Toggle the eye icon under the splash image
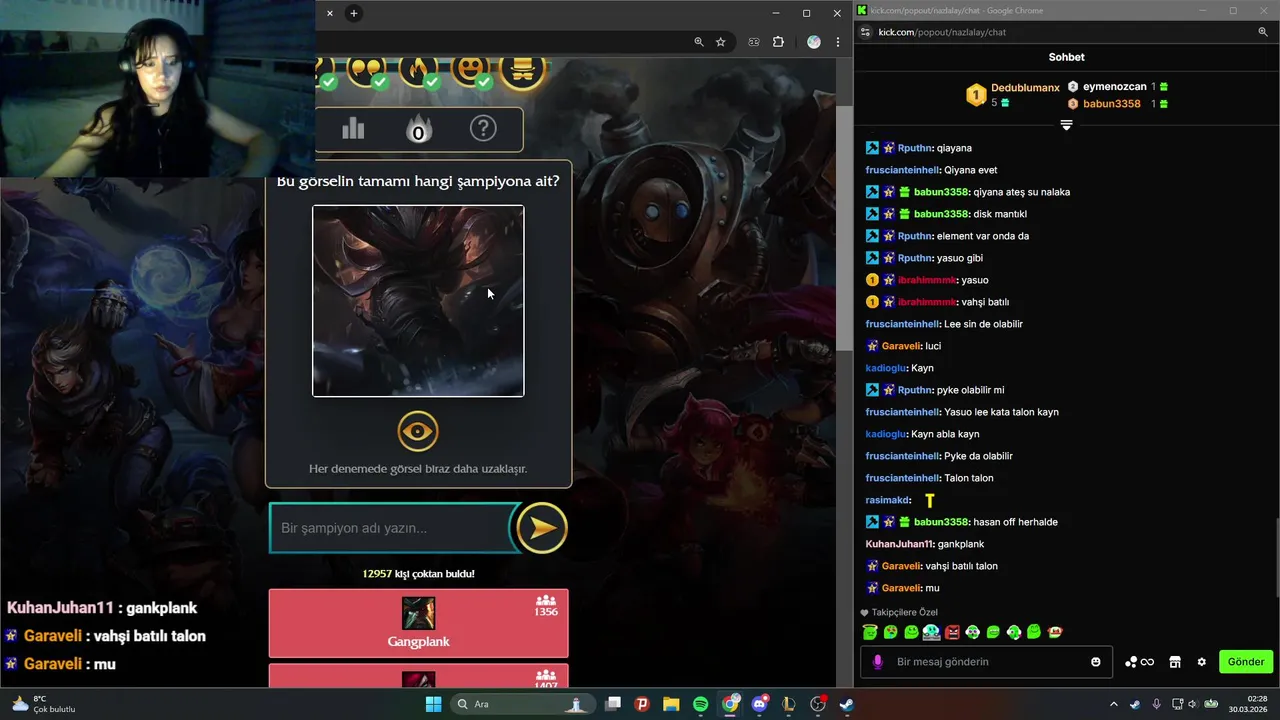The height and width of the screenshot is (720, 1280). (418, 431)
